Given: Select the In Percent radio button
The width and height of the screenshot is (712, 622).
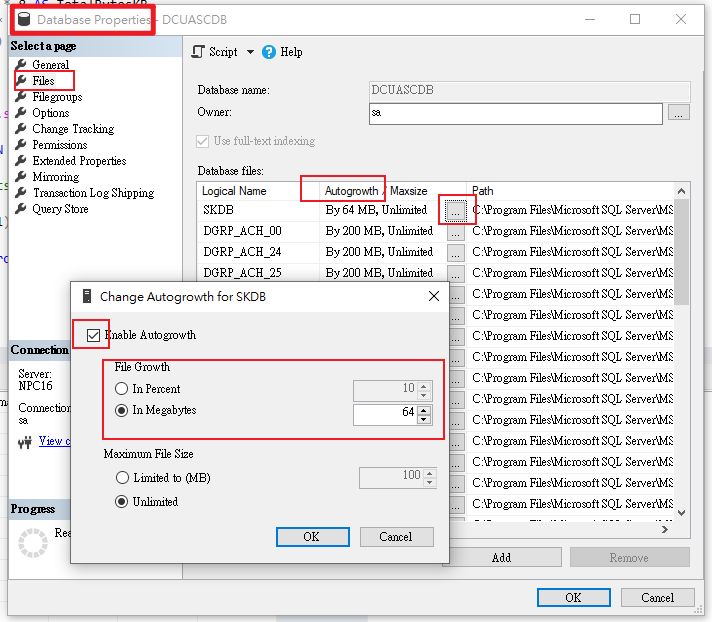Looking at the screenshot, I should (122, 389).
